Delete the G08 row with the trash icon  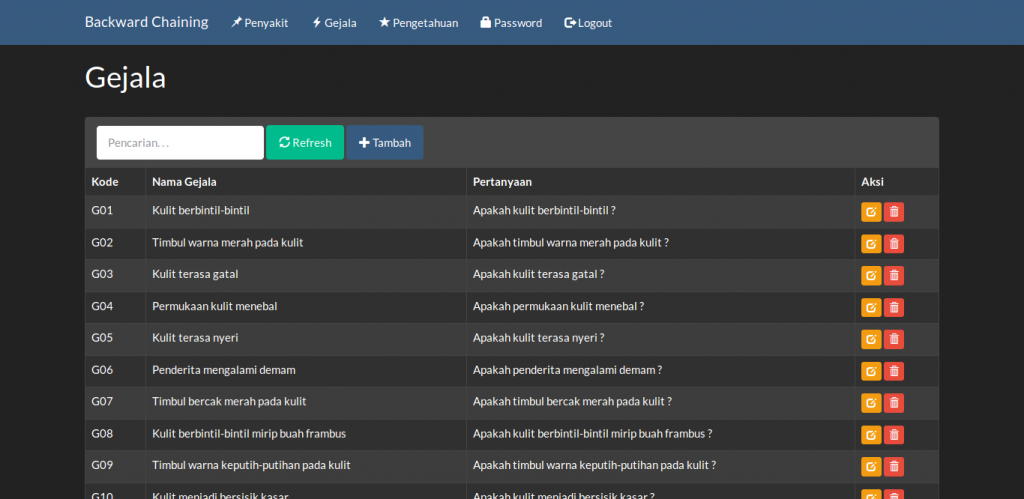pos(894,435)
